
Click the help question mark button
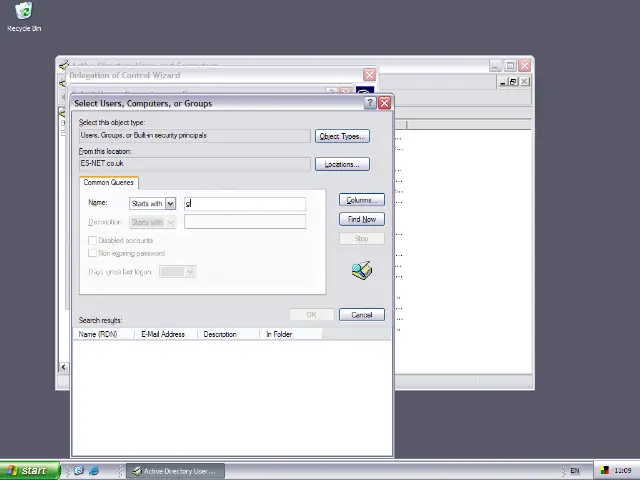[370, 103]
